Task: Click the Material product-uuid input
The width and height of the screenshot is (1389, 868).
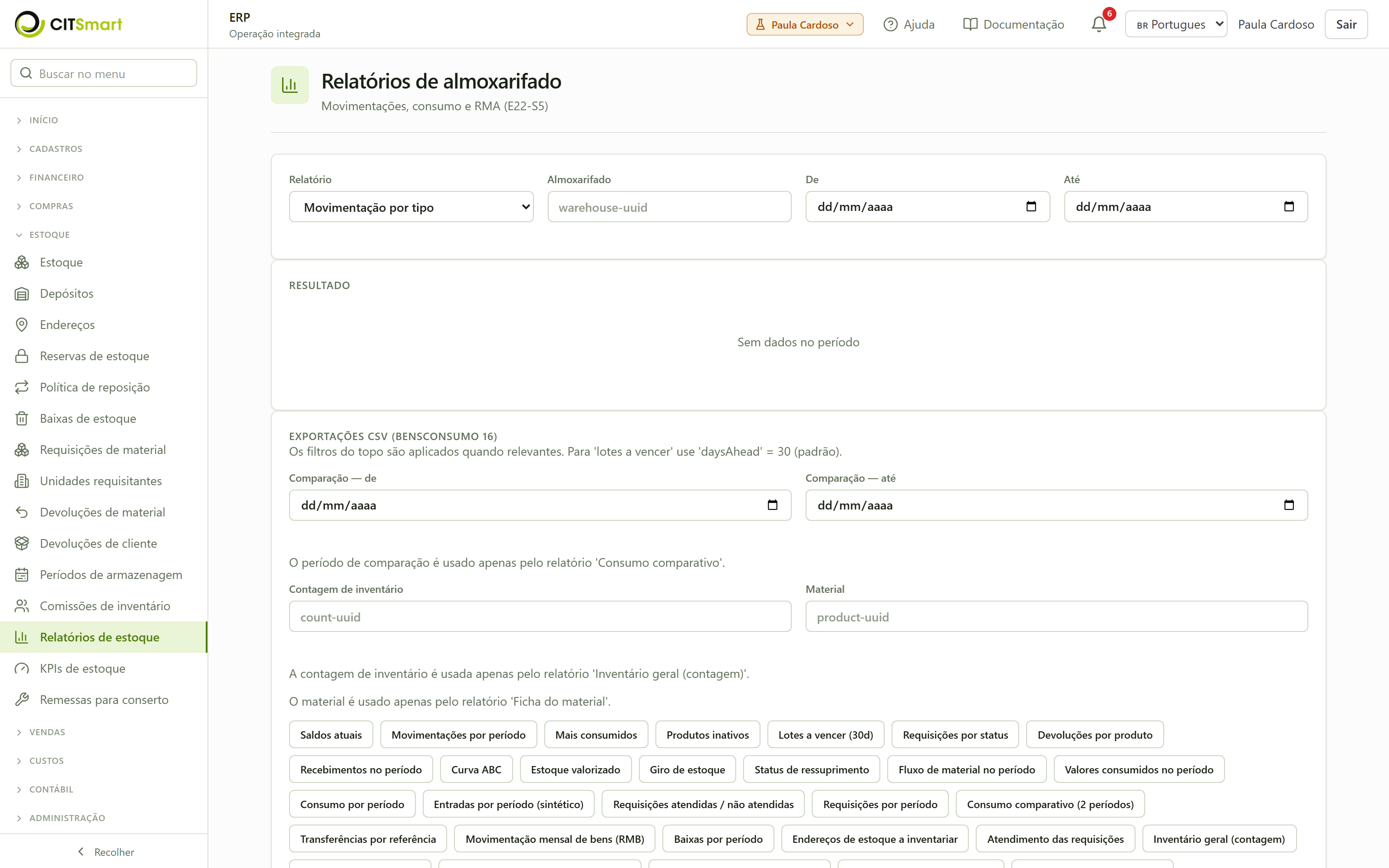Action: click(1057, 617)
